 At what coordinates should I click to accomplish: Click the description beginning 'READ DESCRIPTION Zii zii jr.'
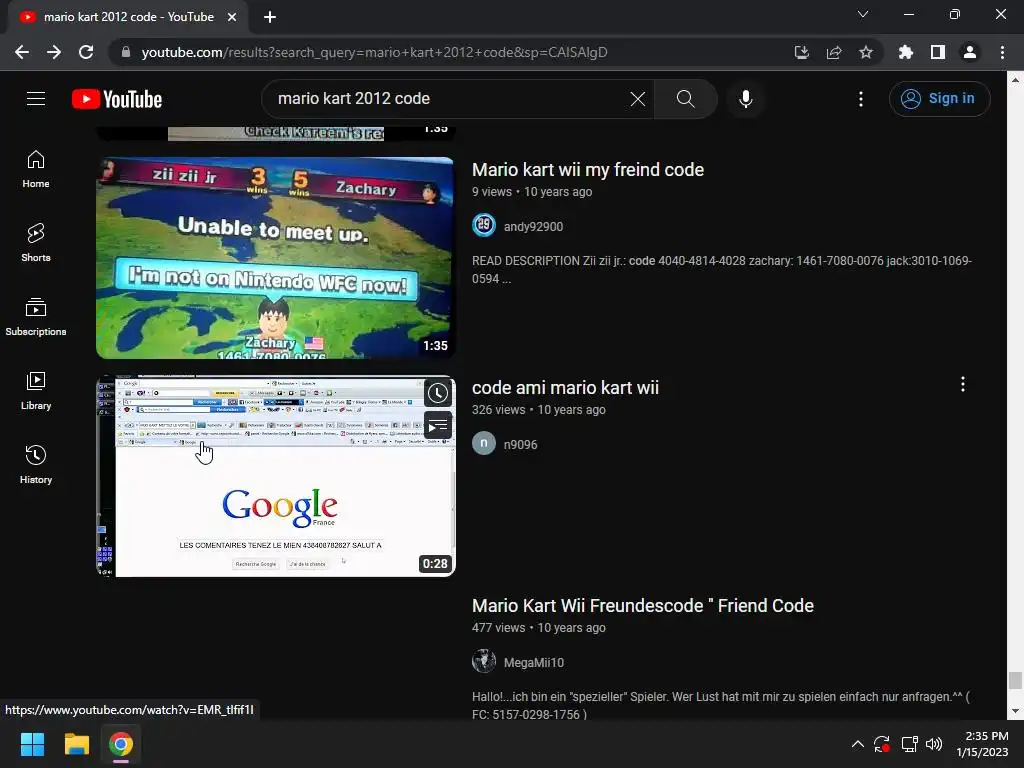click(722, 270)
